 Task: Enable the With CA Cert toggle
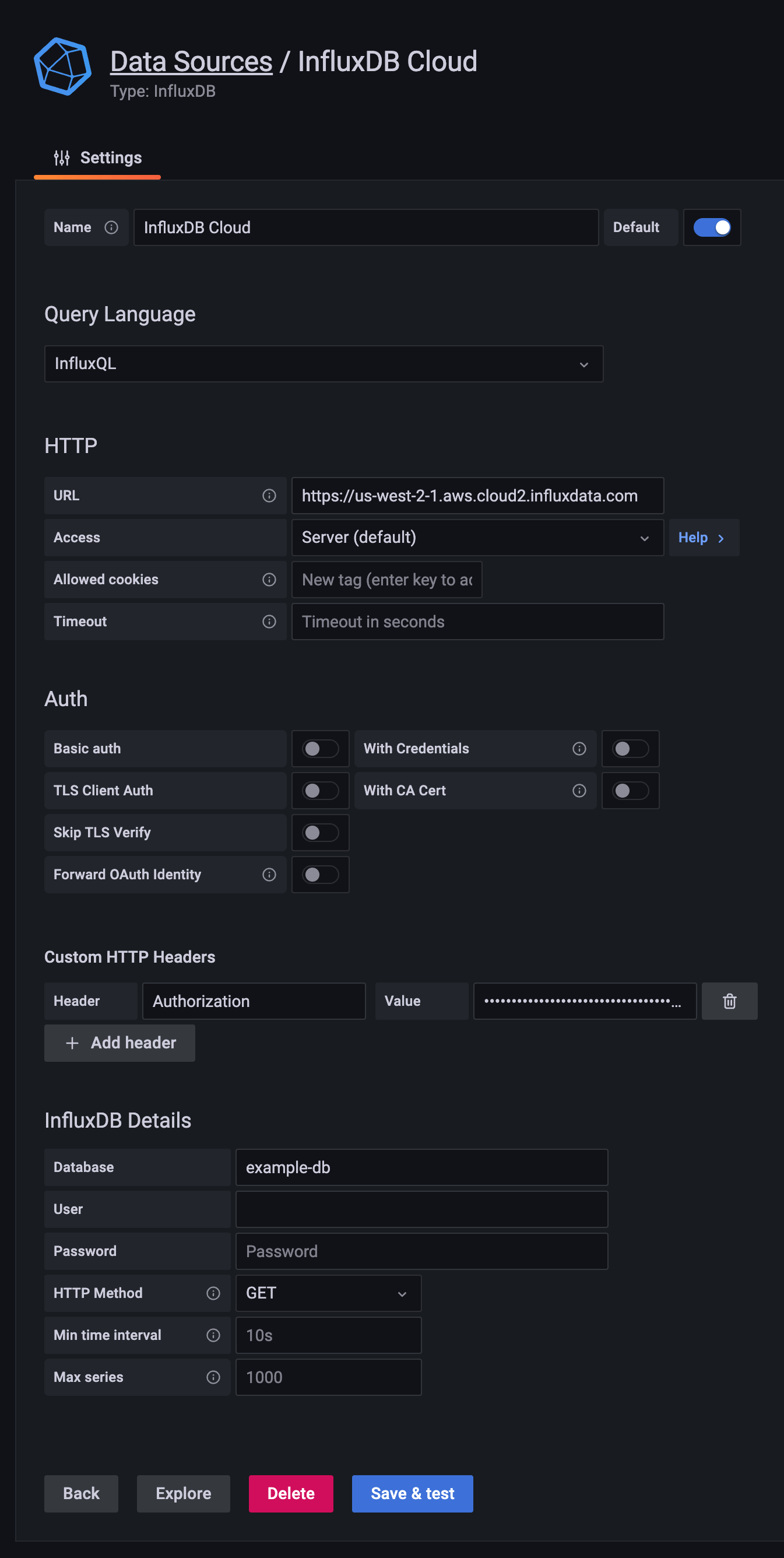631,791
